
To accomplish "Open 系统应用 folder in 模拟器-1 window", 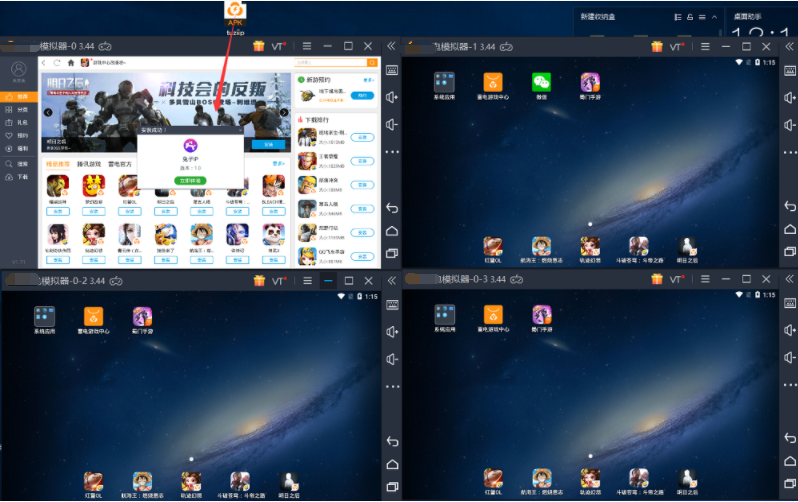I will pos(444,86).
